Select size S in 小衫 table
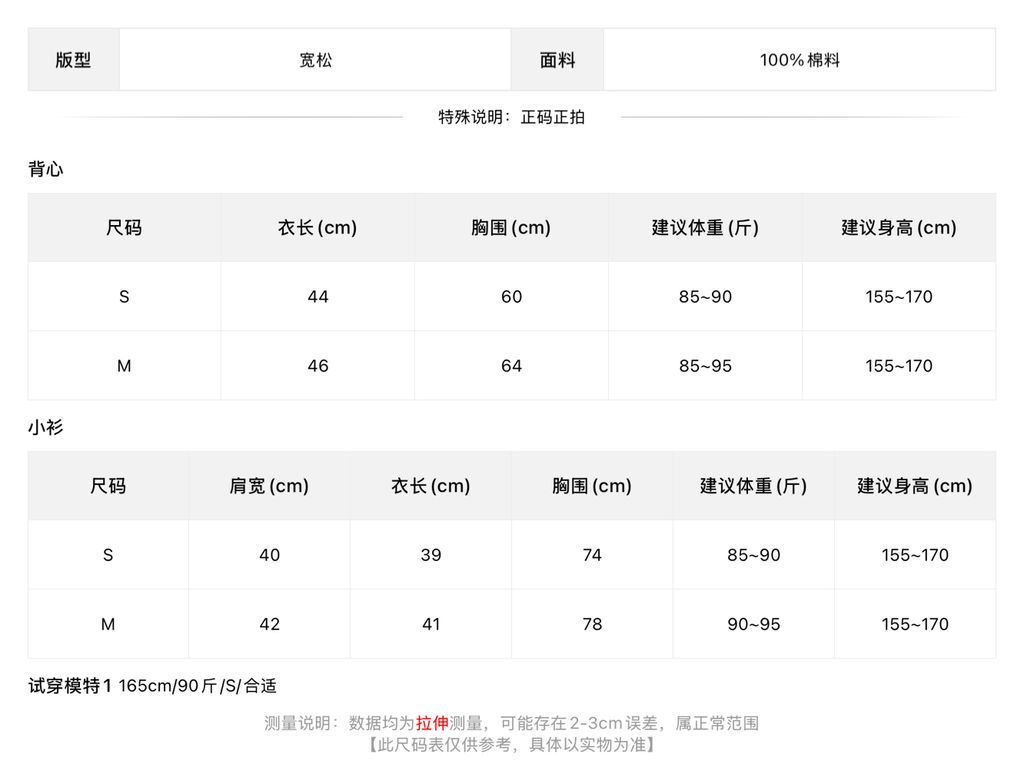This screenshot has height=783, width=1024. click(x=108, y=555)
